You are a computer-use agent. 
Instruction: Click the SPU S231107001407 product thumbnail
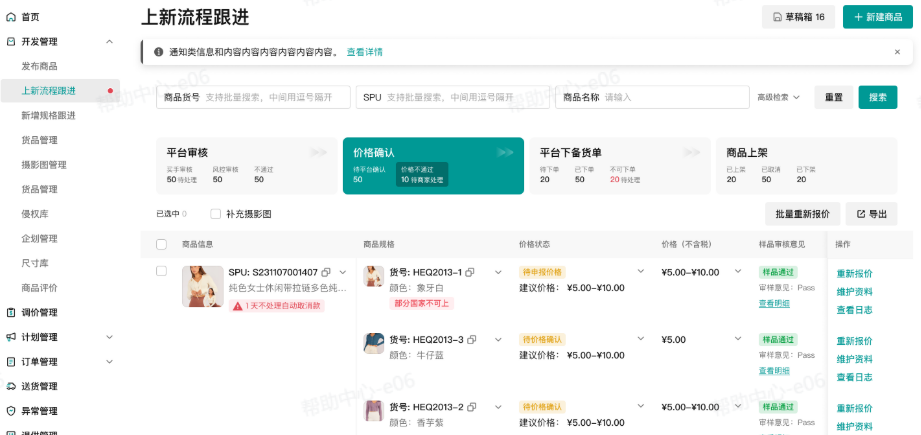pos(203,286)
